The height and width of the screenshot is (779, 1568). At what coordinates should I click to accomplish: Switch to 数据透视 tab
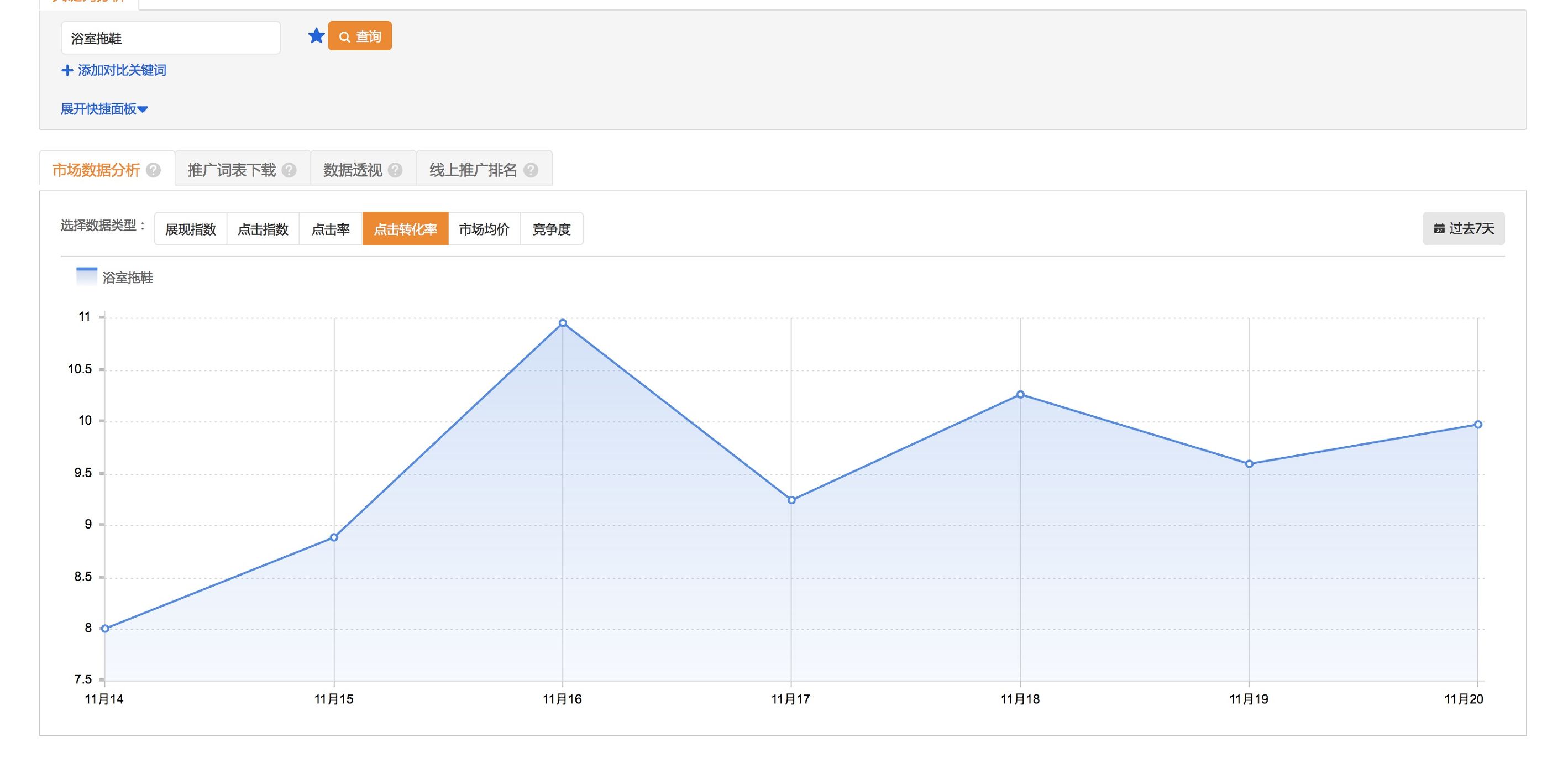point(353,170)
